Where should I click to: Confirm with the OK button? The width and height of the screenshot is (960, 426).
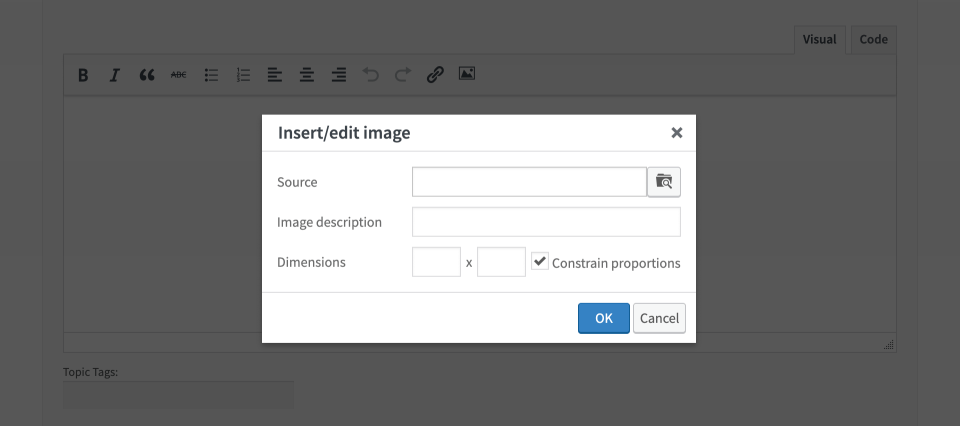(604, 318)
